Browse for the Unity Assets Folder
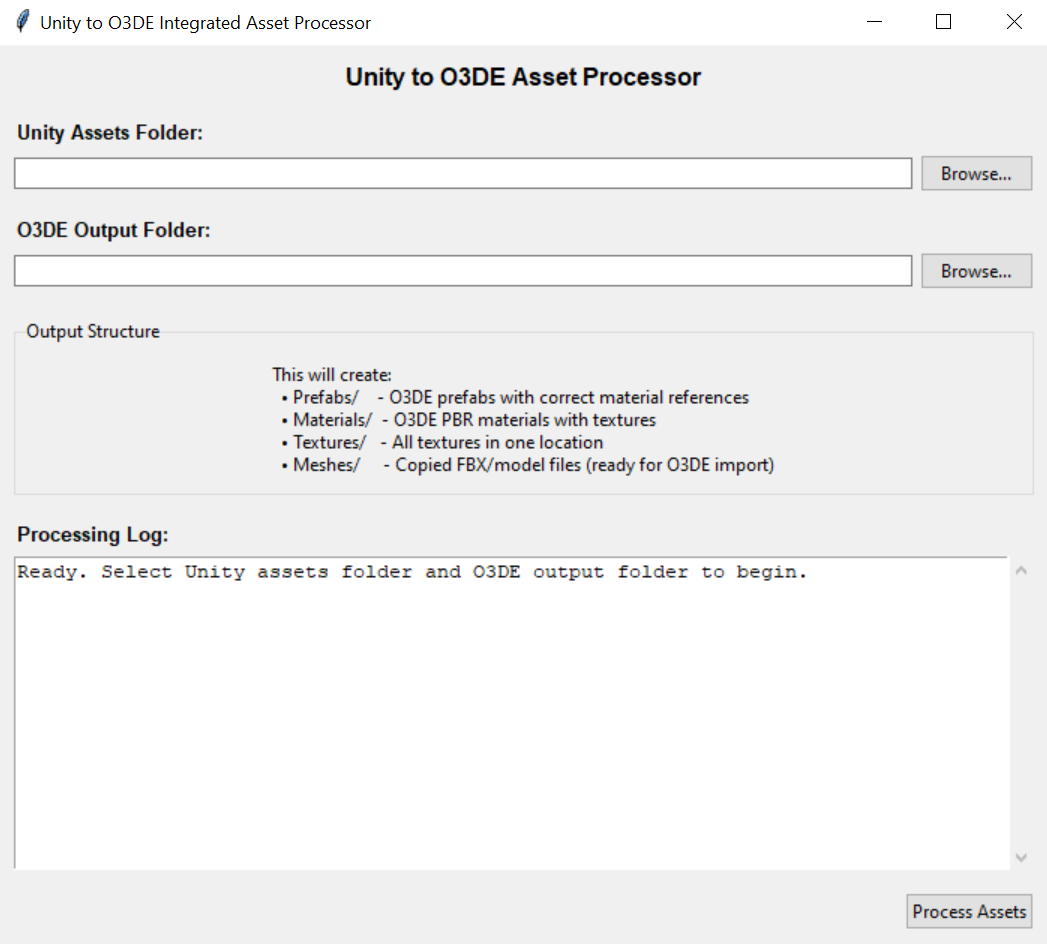 coord(976,173)
